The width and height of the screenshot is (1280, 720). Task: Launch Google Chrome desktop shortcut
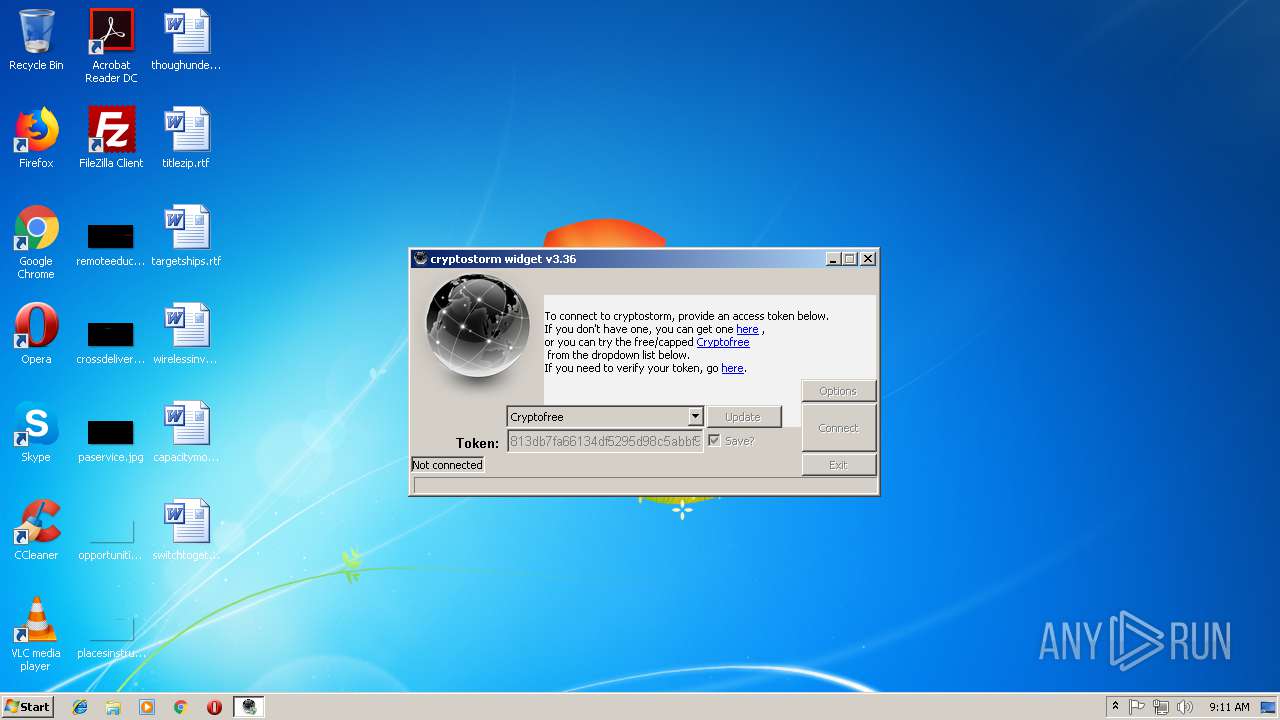pos(36,242)
